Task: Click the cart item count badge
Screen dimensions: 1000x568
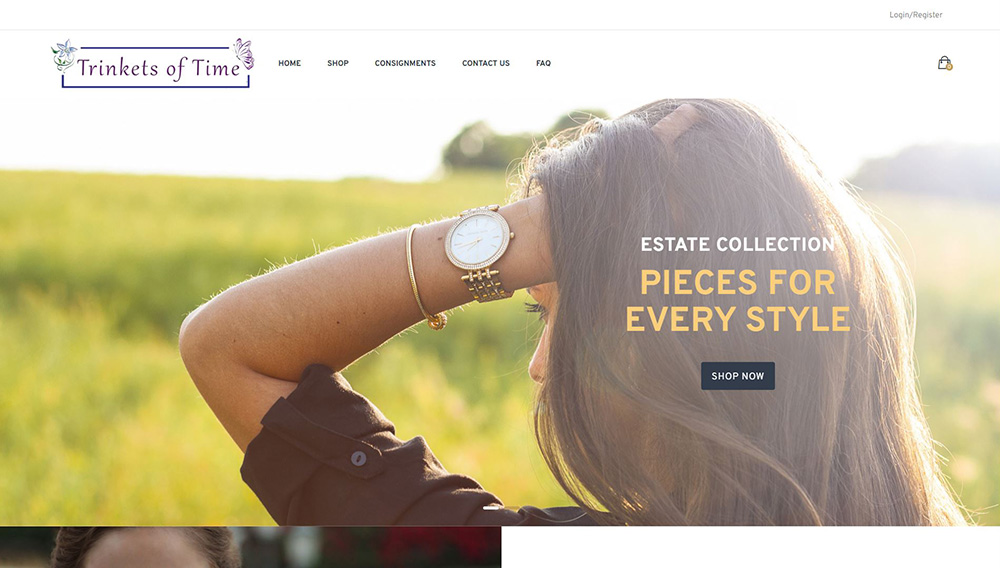Action: point(949,67)
